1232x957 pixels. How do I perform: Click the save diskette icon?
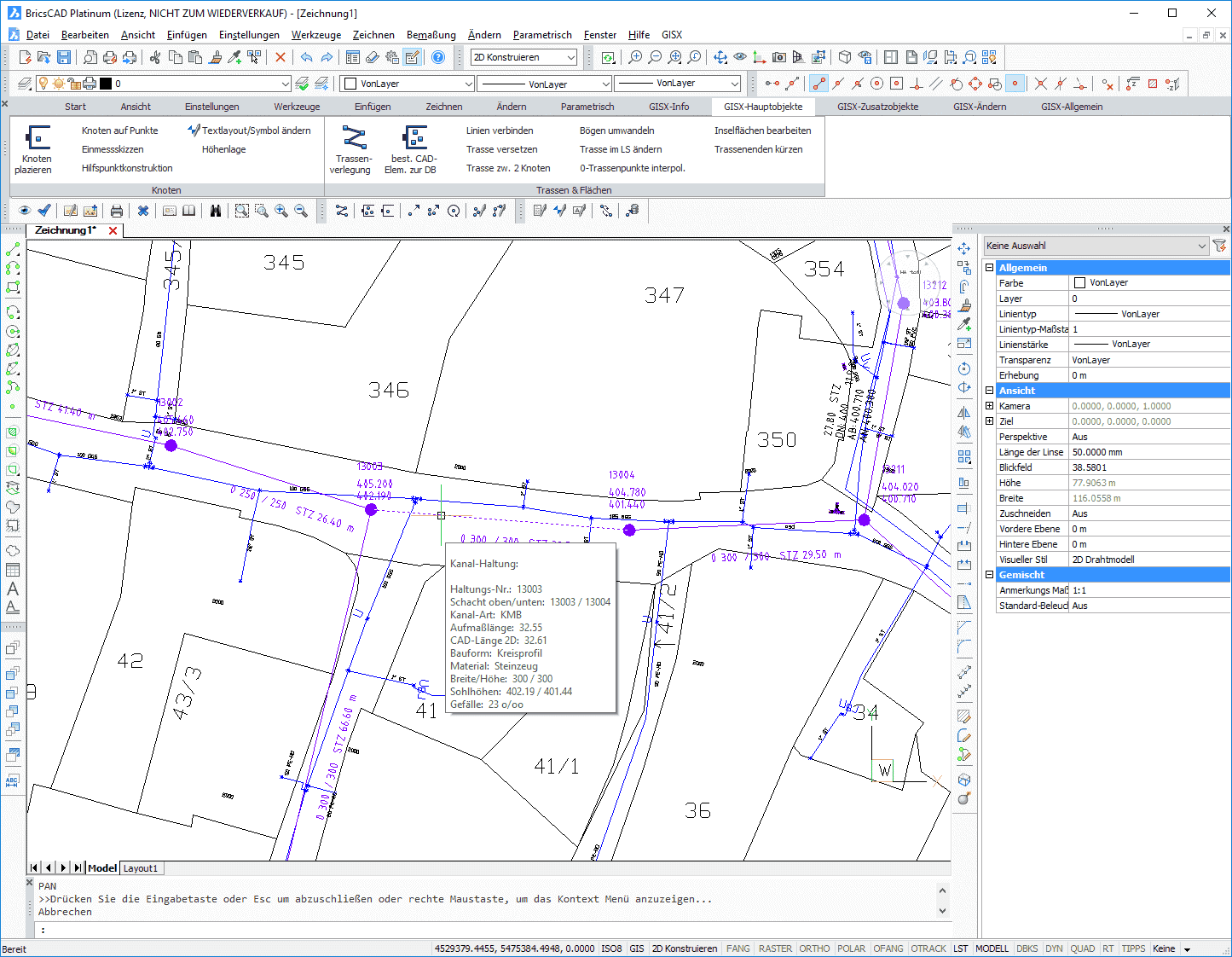(64, 57)
